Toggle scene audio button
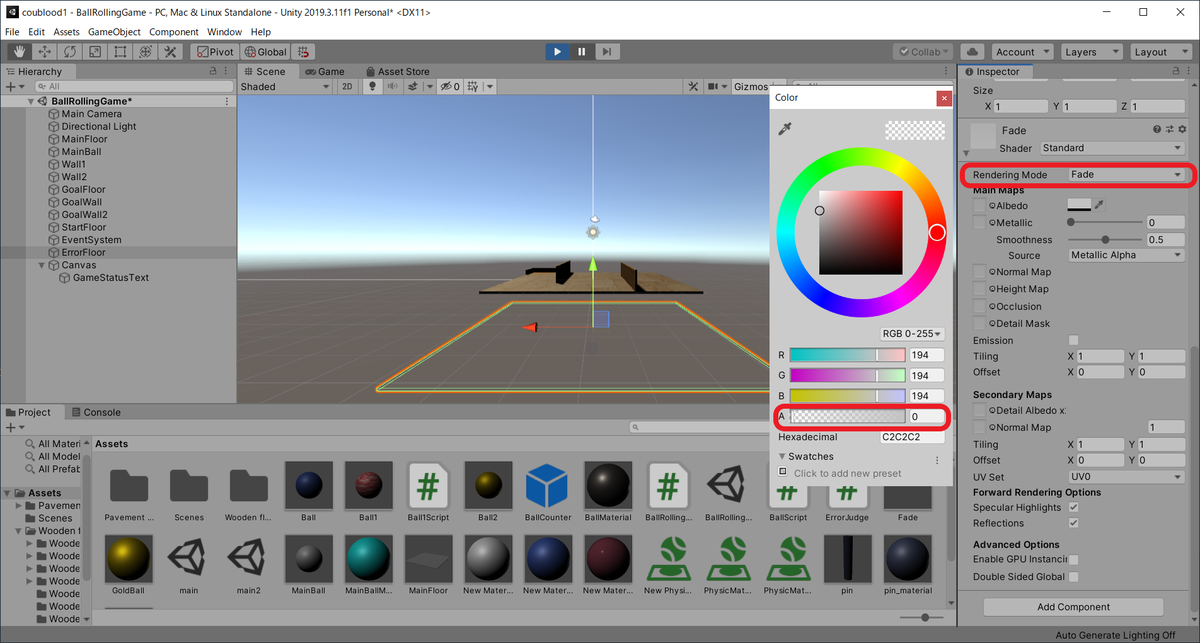 coord(393,87)
